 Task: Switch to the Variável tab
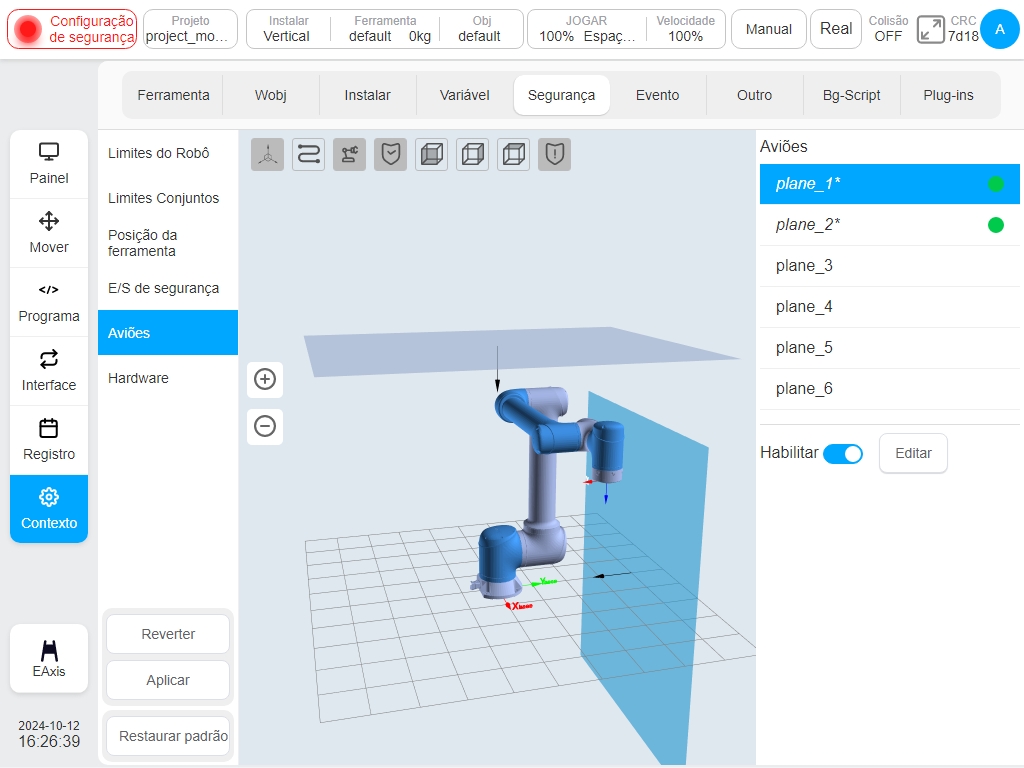point(465,95)
